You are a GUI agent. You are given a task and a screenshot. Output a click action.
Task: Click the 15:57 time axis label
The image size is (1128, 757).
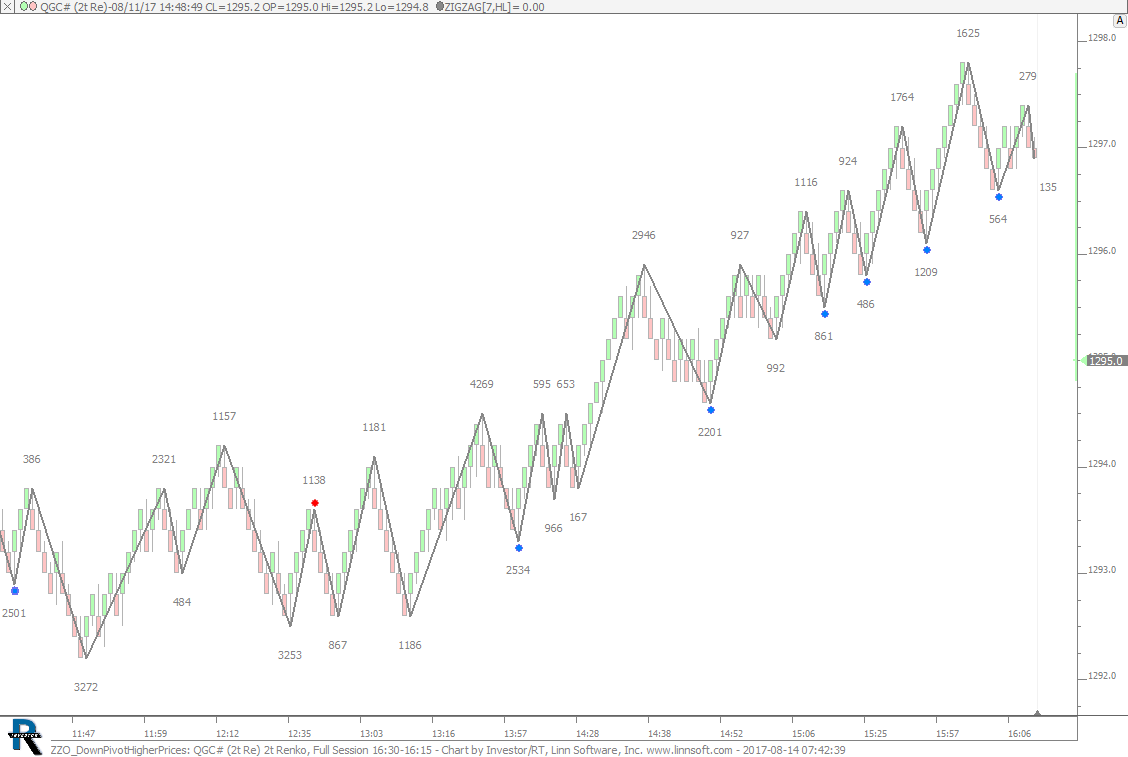pos(947,733)
